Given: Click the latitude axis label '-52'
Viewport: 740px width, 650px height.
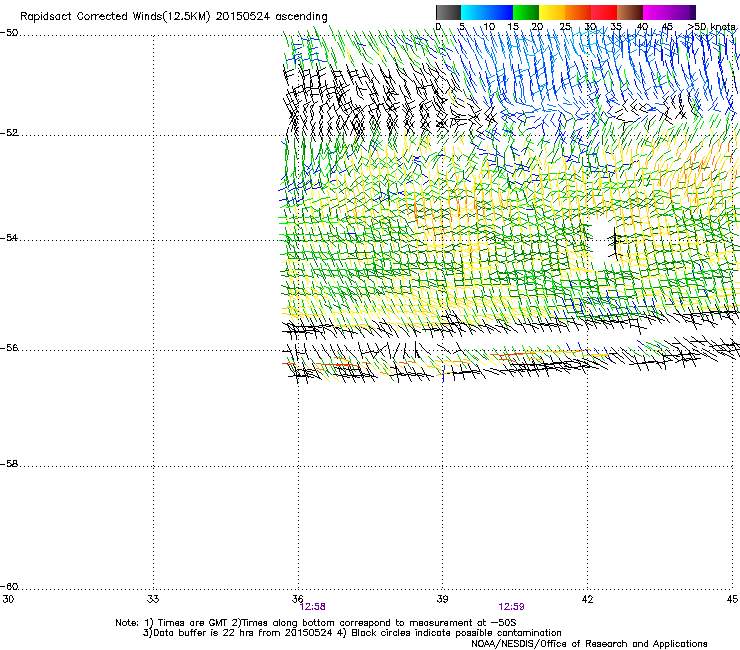Looking at the screenshot, I should [9, 133].
